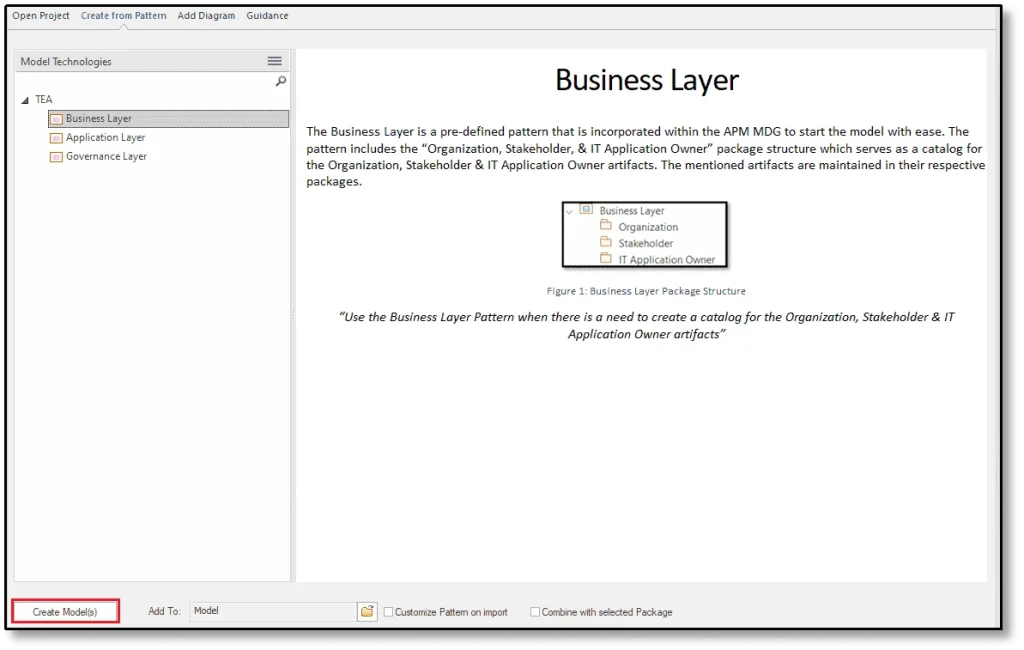Viewport: 1024px width, 650px height.
Task: Switch to Create from Pattern tab
Action: click(x=123, y=15)
